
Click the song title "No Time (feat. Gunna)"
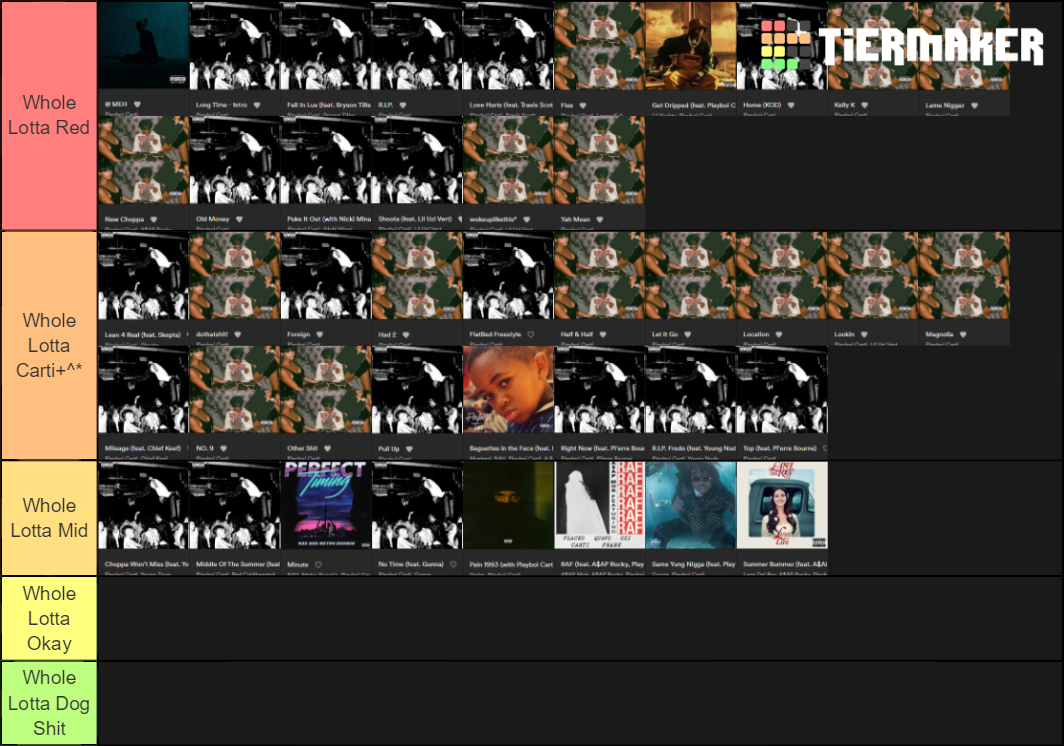click(x=411, y=564)
